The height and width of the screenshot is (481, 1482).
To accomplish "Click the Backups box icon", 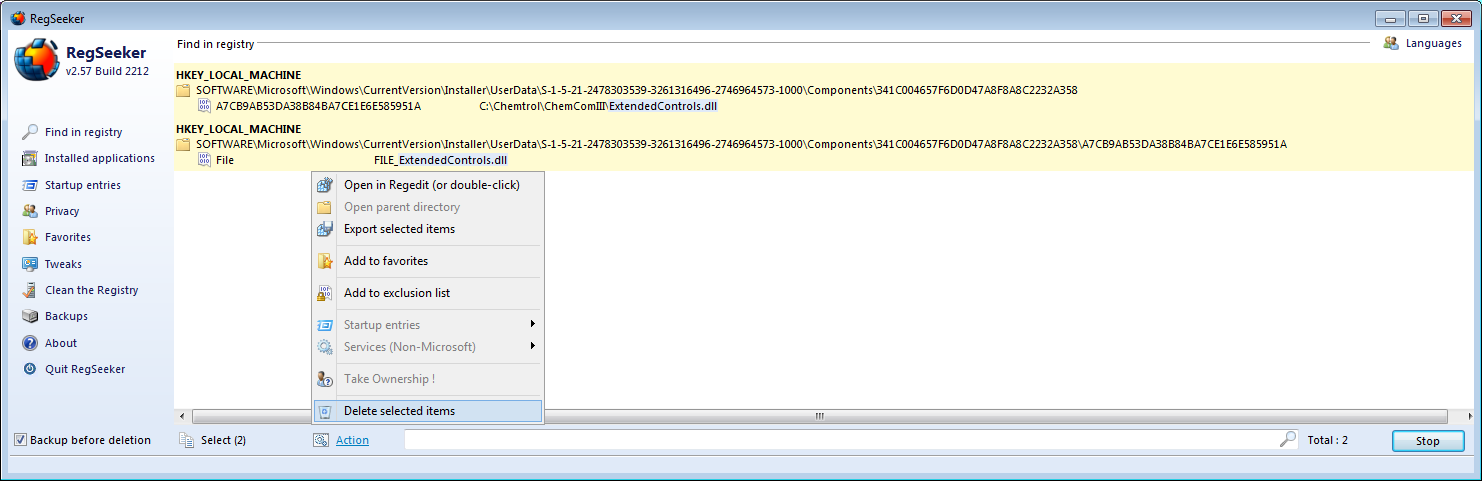I will point(30,316).
